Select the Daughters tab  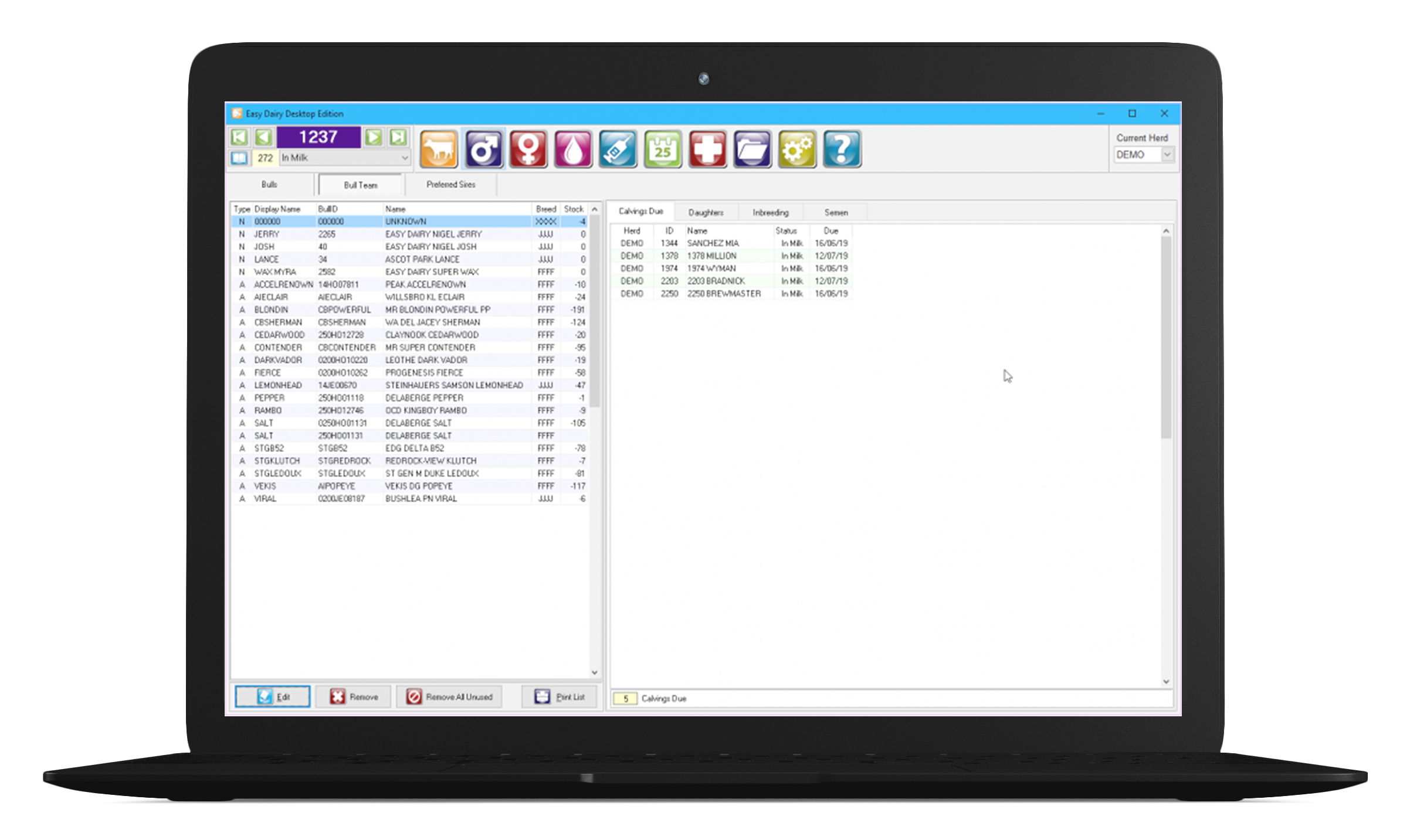pyautogui.click(x=706, y=212)
